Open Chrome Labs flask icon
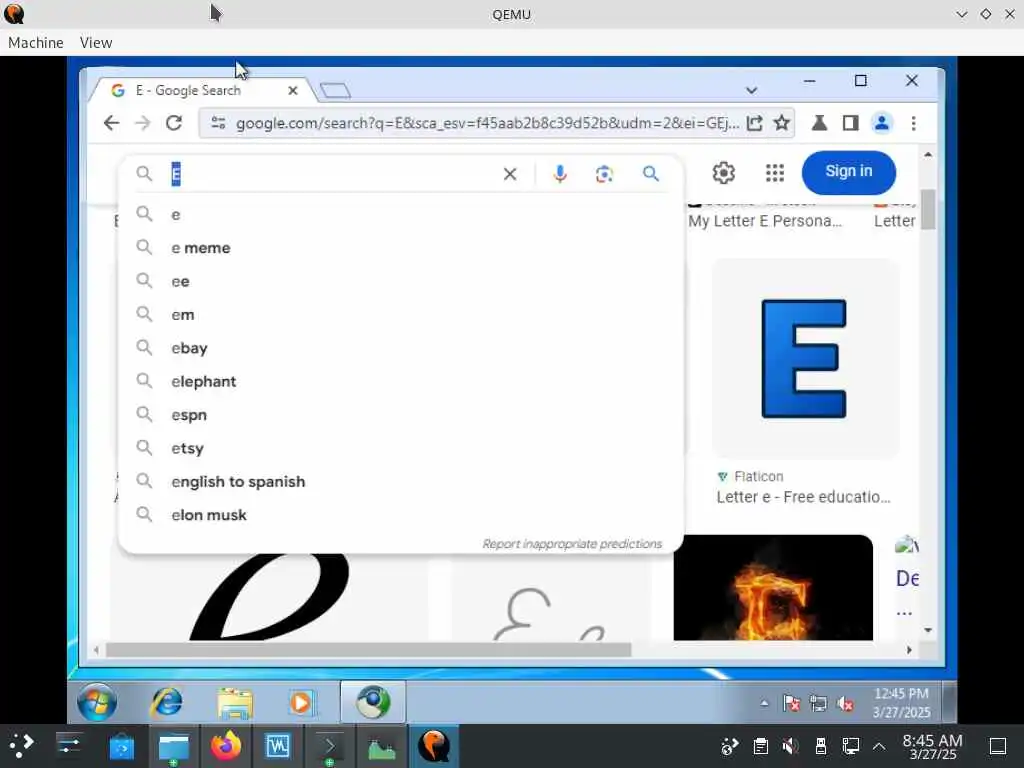1024x768 pixels. coord(819,123)
